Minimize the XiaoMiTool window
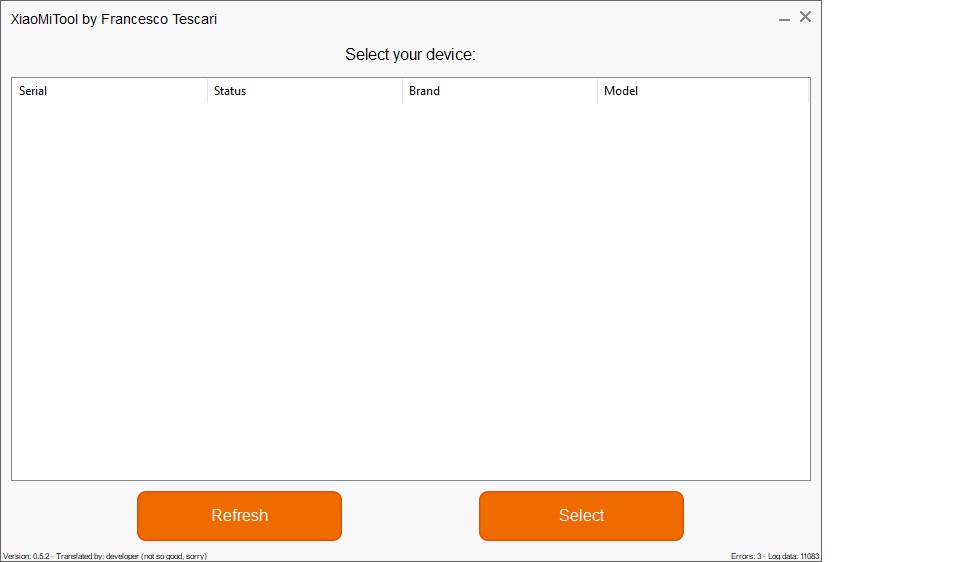The width and height of the screenshot is (960, 562). click(x=784, y=18)
